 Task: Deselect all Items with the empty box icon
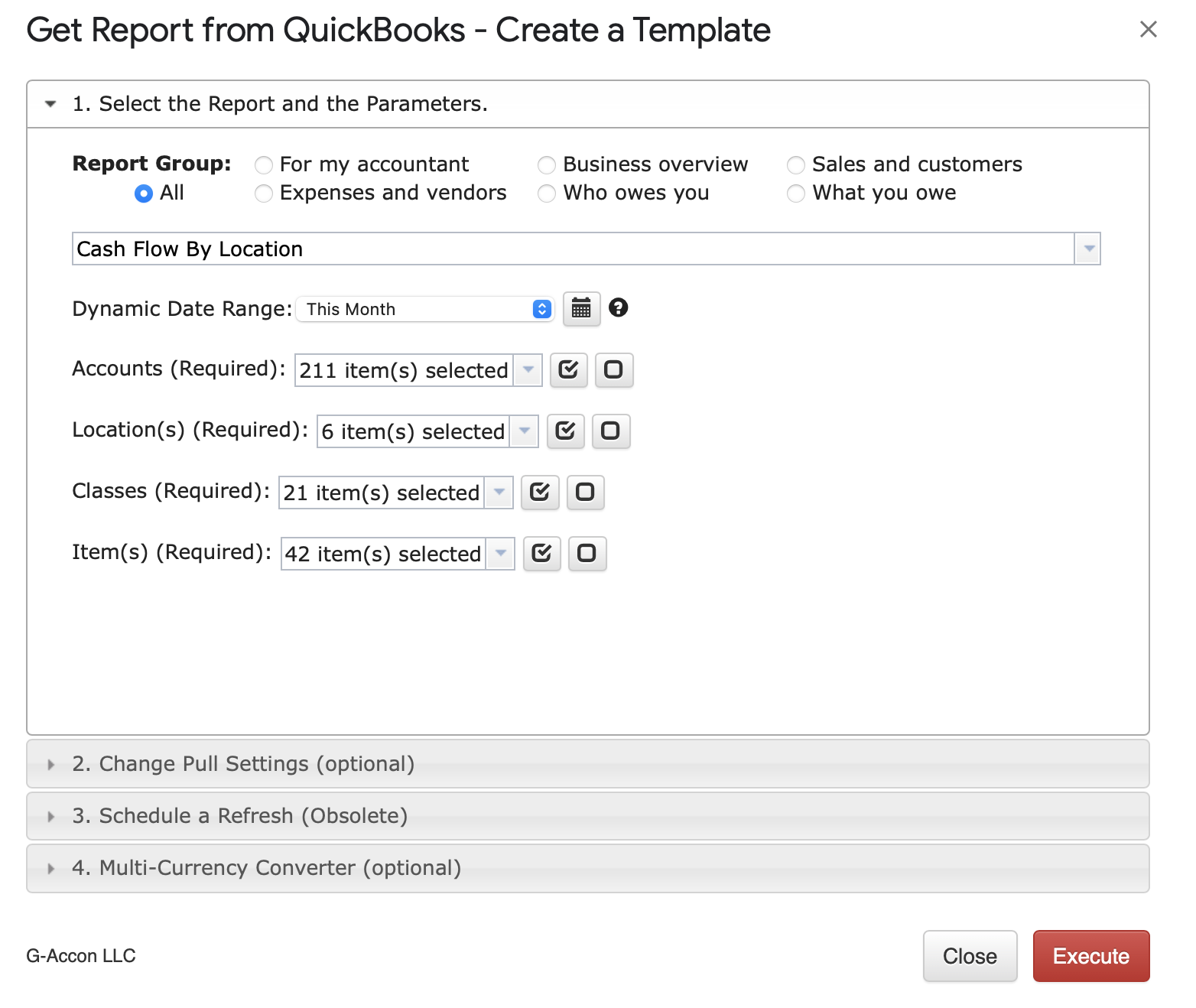[x=587, y=554]
